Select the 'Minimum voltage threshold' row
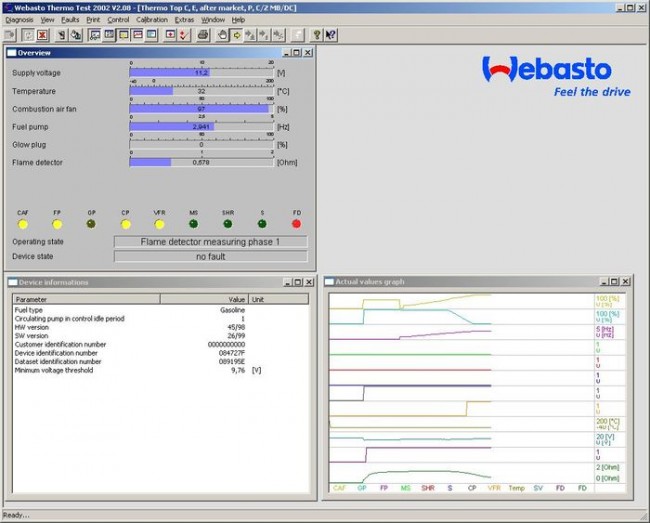 161,370
